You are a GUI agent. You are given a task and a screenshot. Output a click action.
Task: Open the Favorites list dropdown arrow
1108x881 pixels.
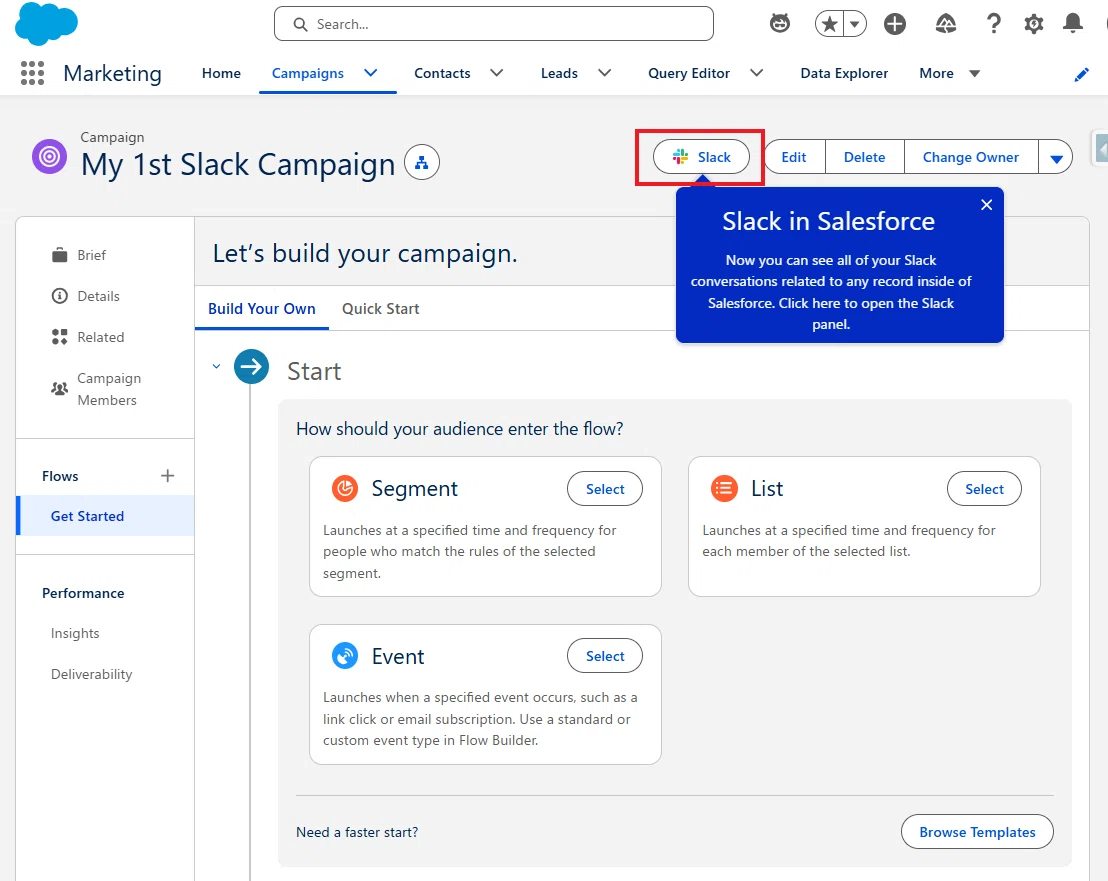pyautogui.click(x=854, y=24)
